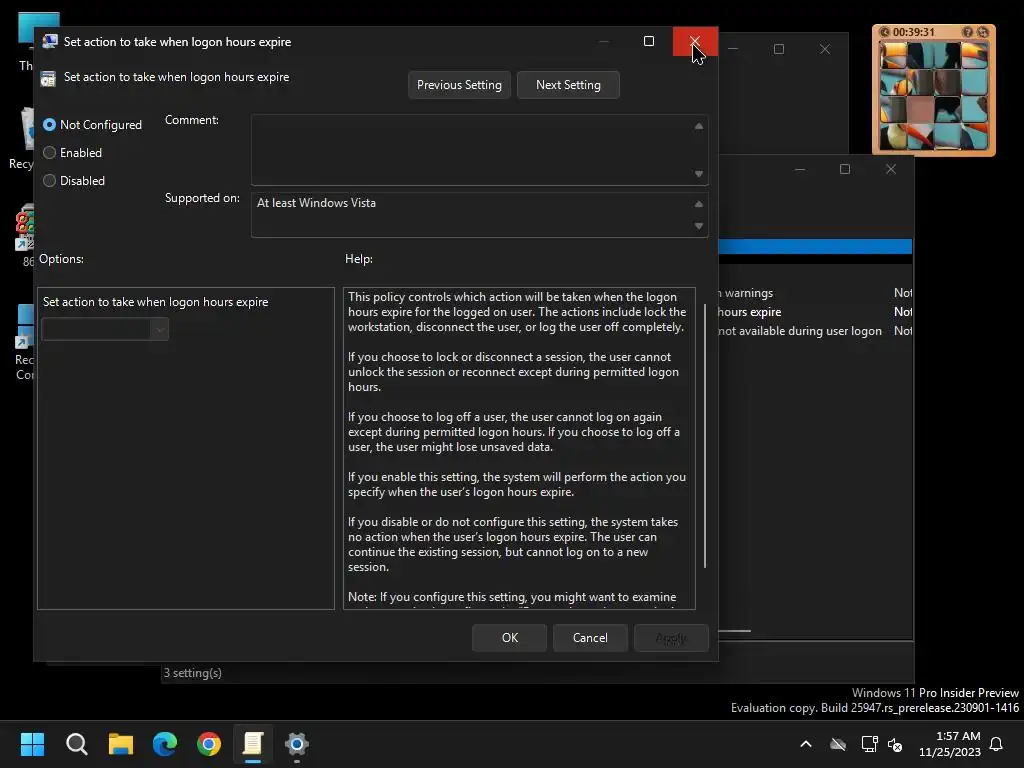Click the Supported on scroll down arrow
1024x768 pixels.
pos(699,226)
